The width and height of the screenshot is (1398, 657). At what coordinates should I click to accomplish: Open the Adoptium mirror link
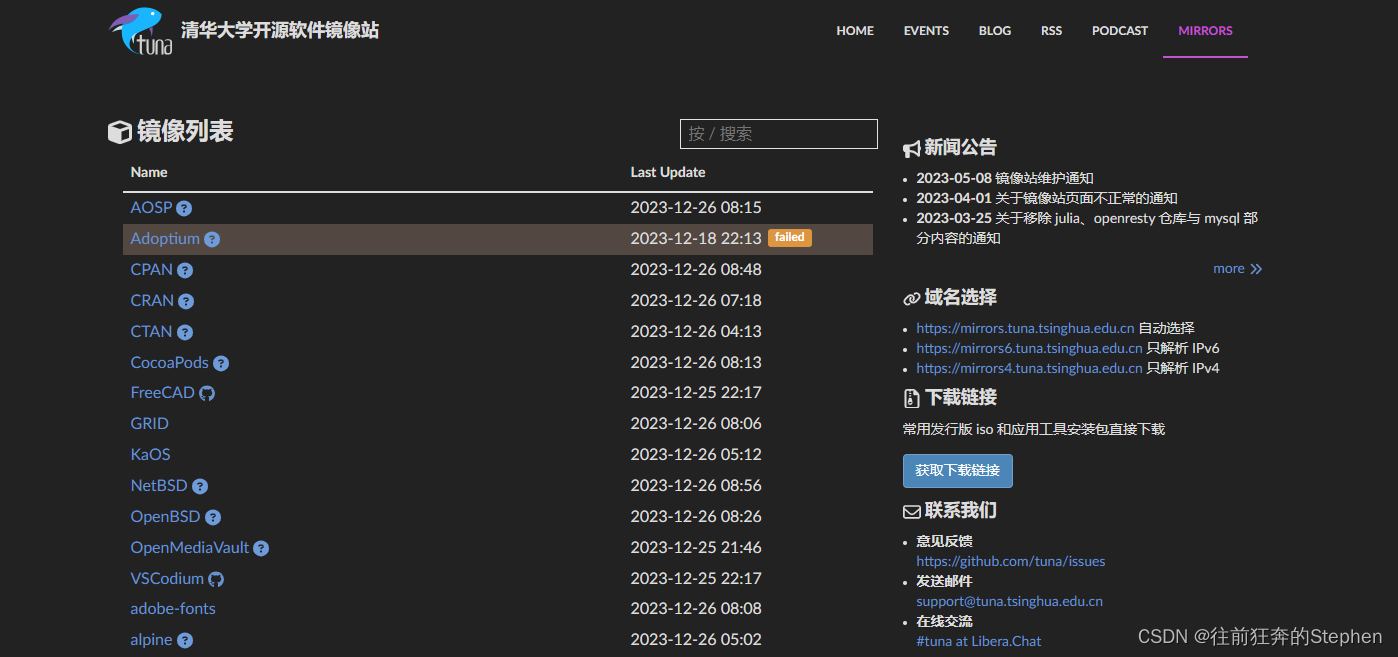(165, 239)
